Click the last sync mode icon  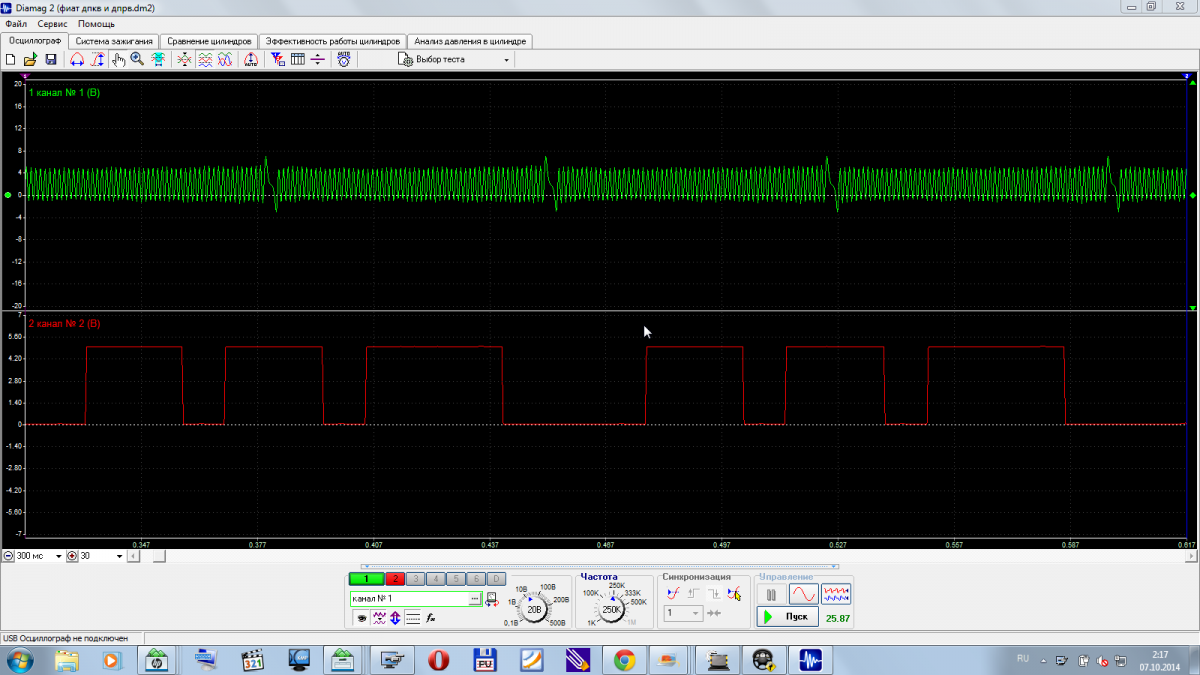coord(735,594)
